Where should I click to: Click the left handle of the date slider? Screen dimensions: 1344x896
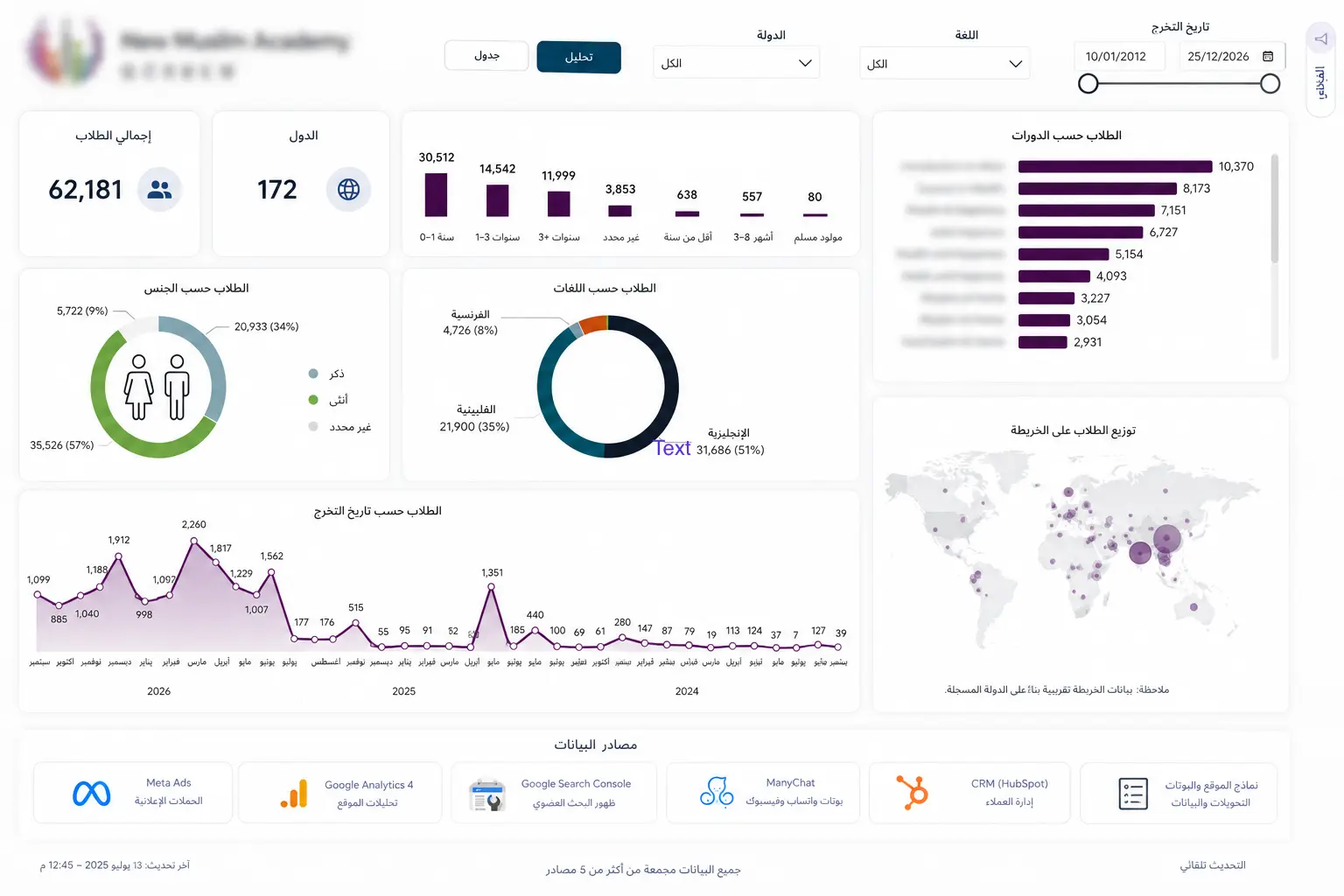(x=1088, y=84)
